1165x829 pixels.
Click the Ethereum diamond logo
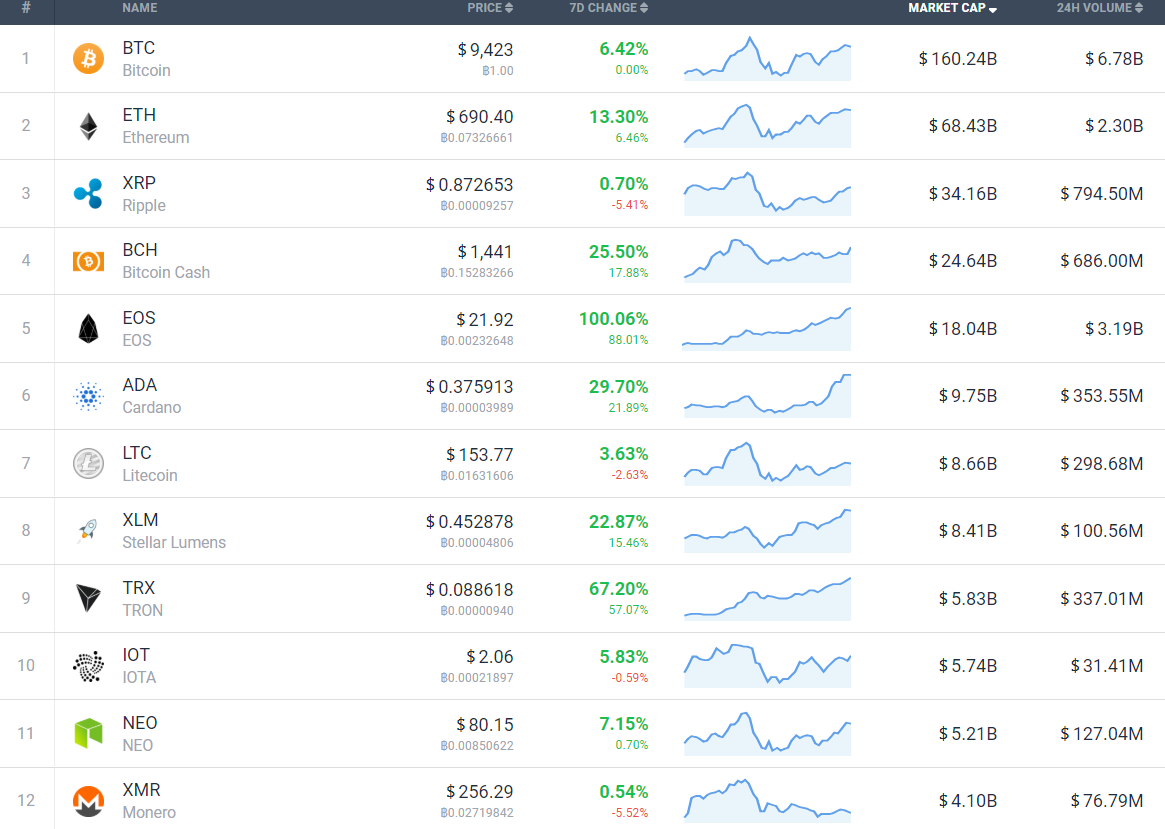88,126
